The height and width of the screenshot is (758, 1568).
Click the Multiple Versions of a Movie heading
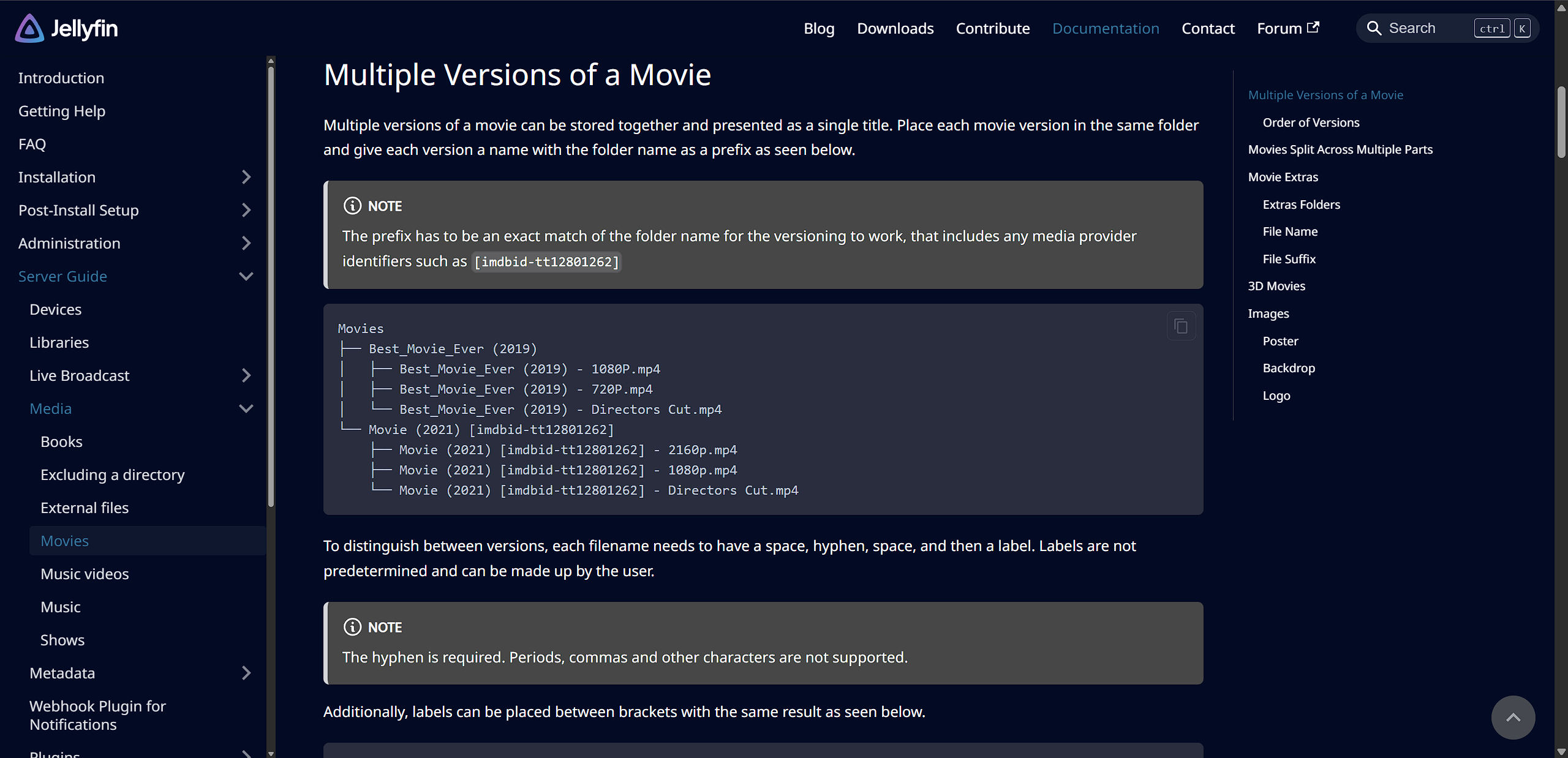pyautogui.click(x=517, y=75)
